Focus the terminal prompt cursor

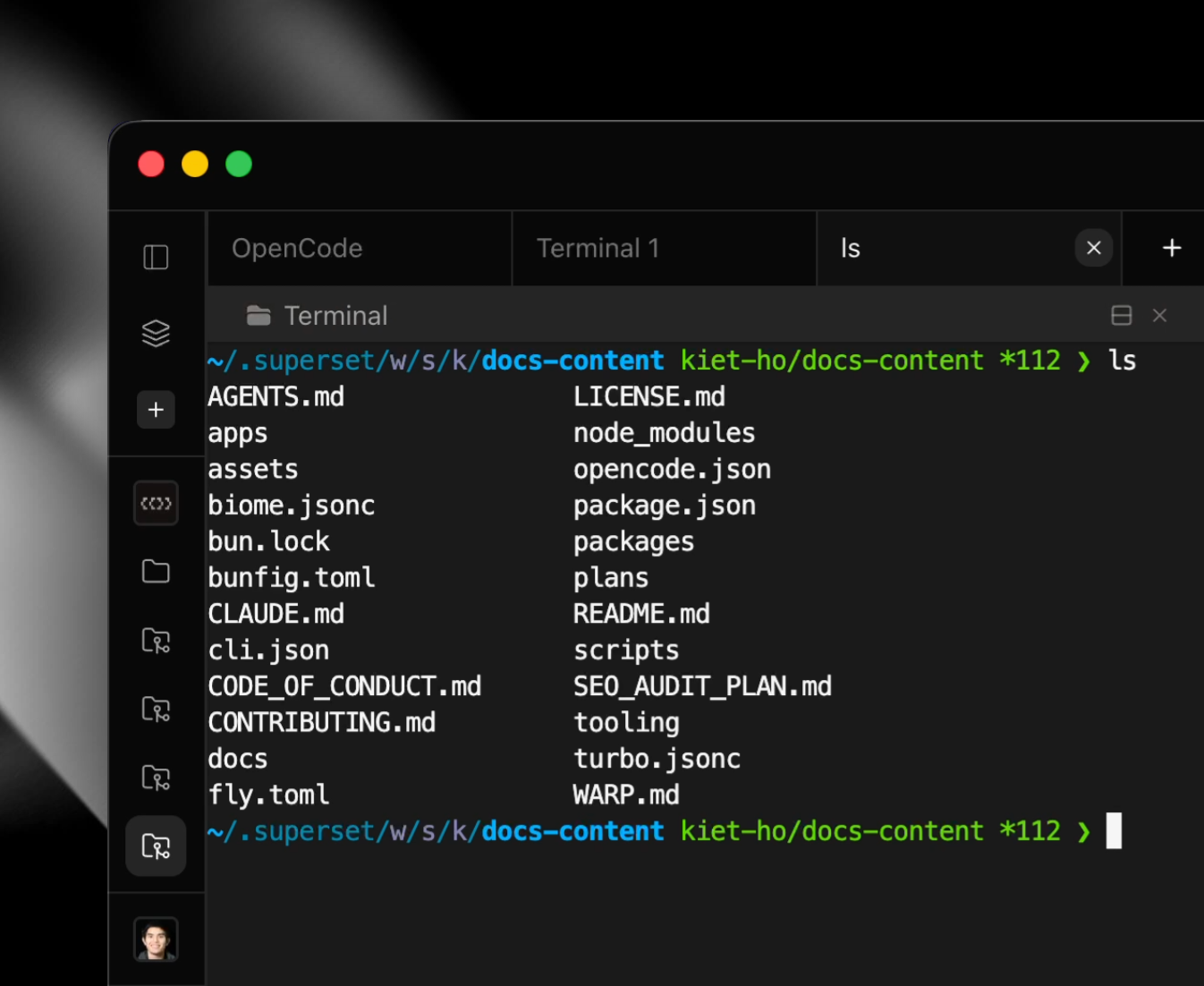[1113, 830]
